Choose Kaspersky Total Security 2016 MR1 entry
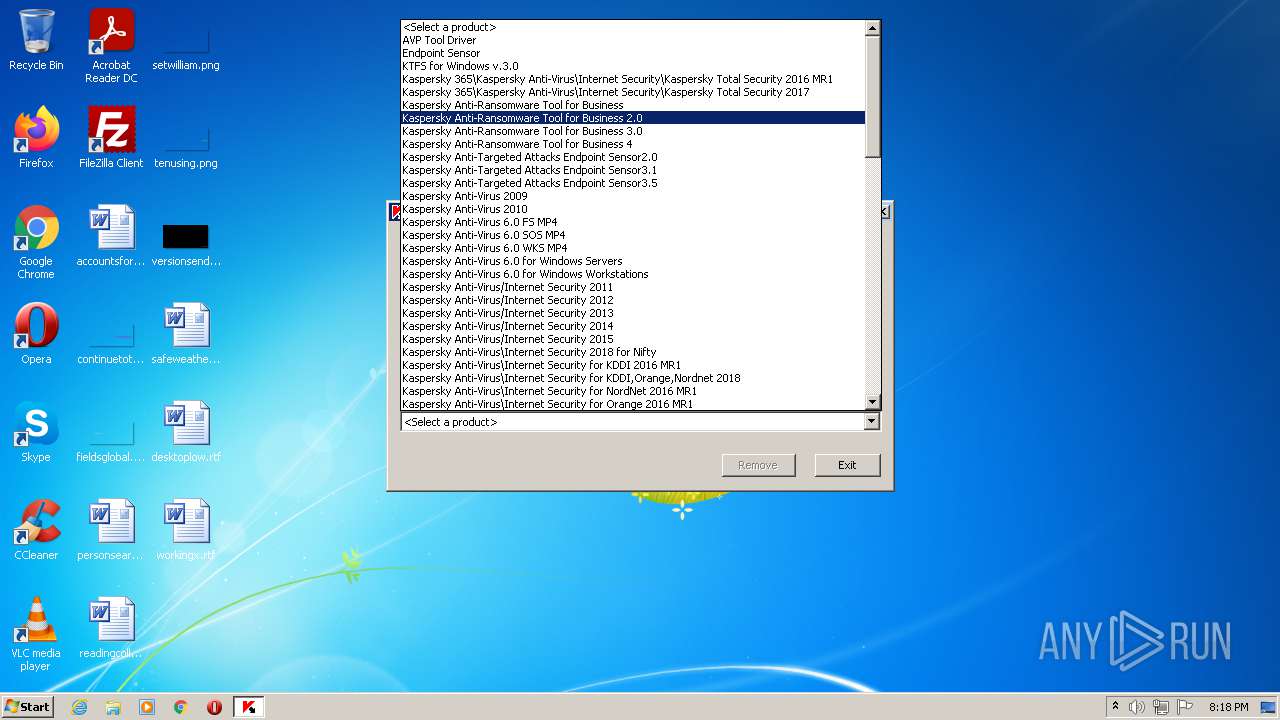 coord(633,79)
